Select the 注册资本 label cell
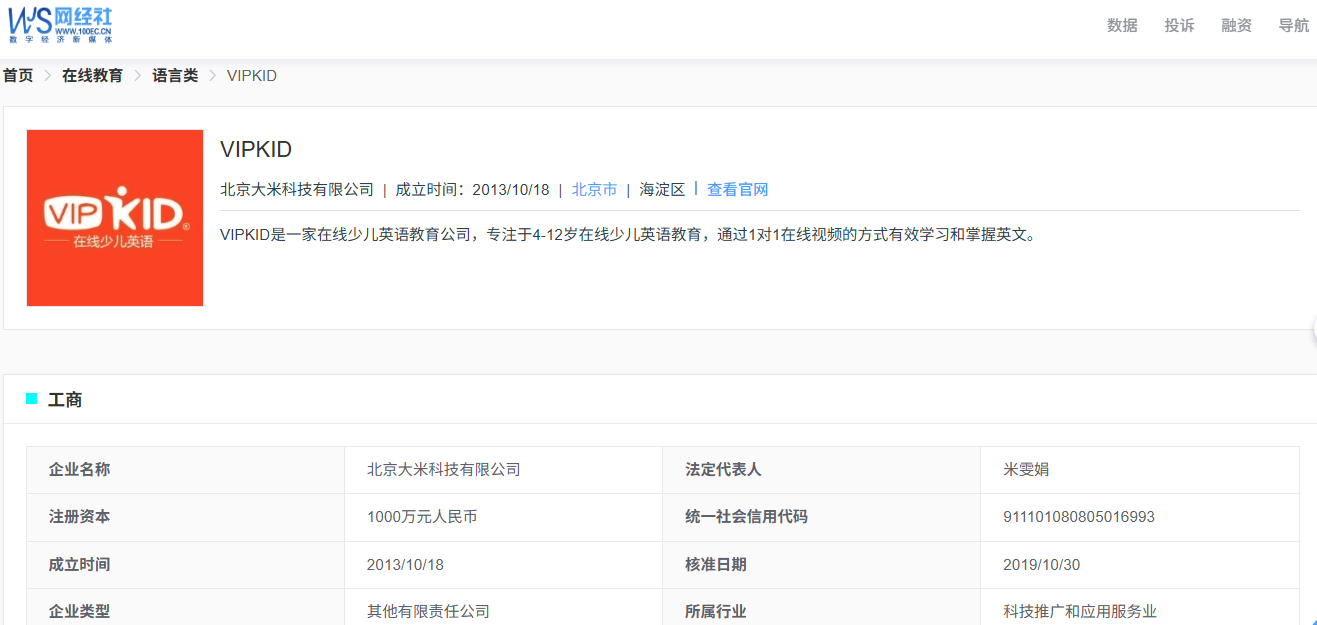This screenshot has height=625, width=1317. coord(185,517)
